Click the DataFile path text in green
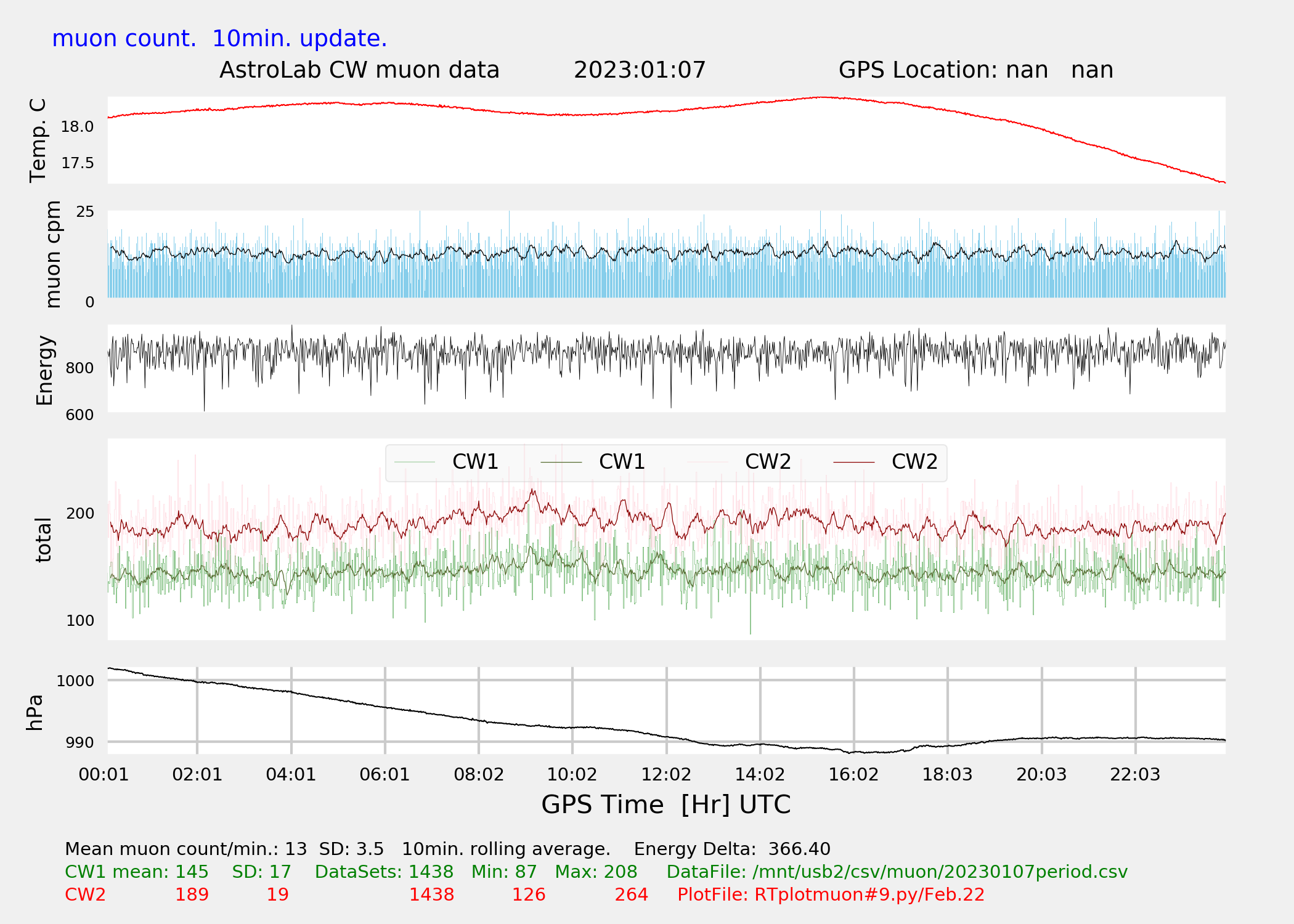Viewport: 1294px width, 924px height. (897, 872)
